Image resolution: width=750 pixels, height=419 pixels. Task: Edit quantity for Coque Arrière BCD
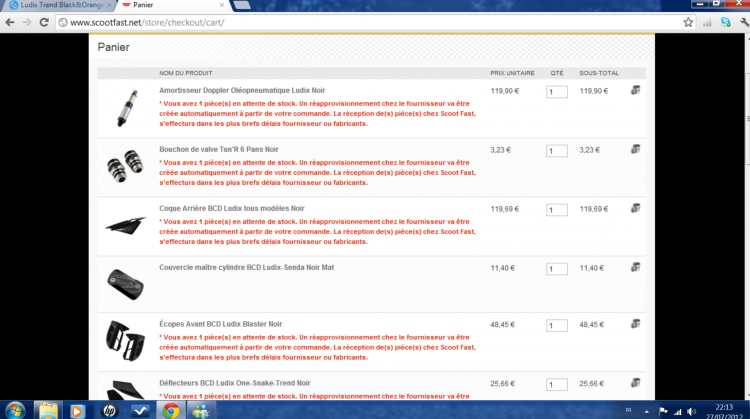click(557, 210)
